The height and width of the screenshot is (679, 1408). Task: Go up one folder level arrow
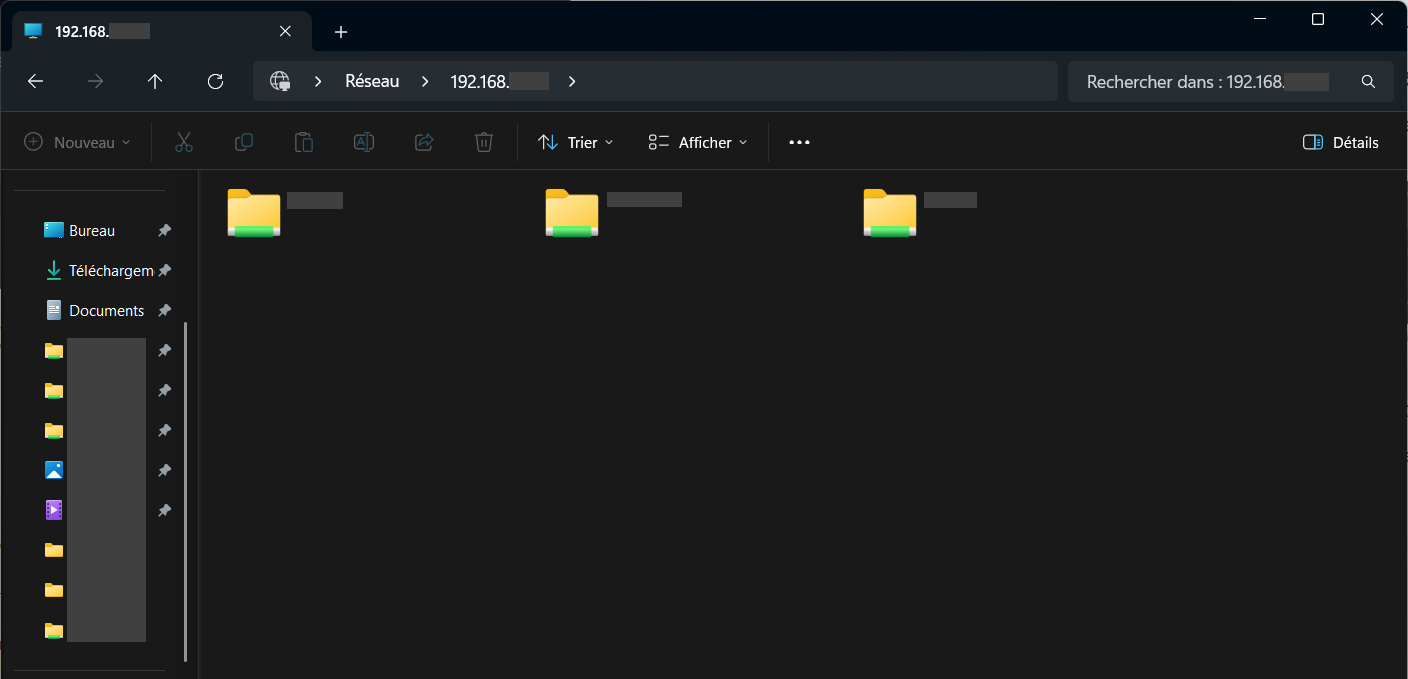(x=155, y=82)
